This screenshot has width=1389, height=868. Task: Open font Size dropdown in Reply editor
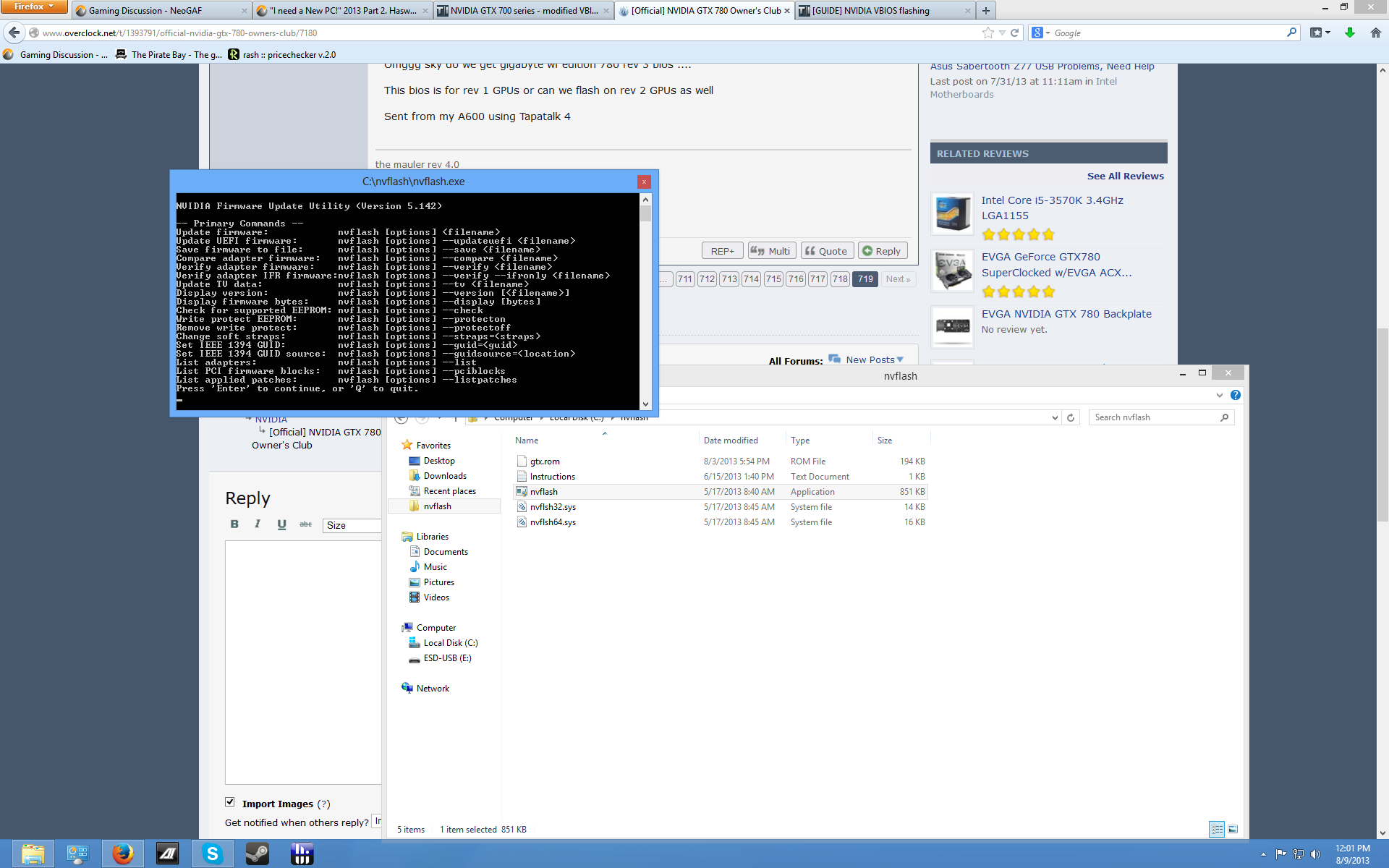coord(352,525)
